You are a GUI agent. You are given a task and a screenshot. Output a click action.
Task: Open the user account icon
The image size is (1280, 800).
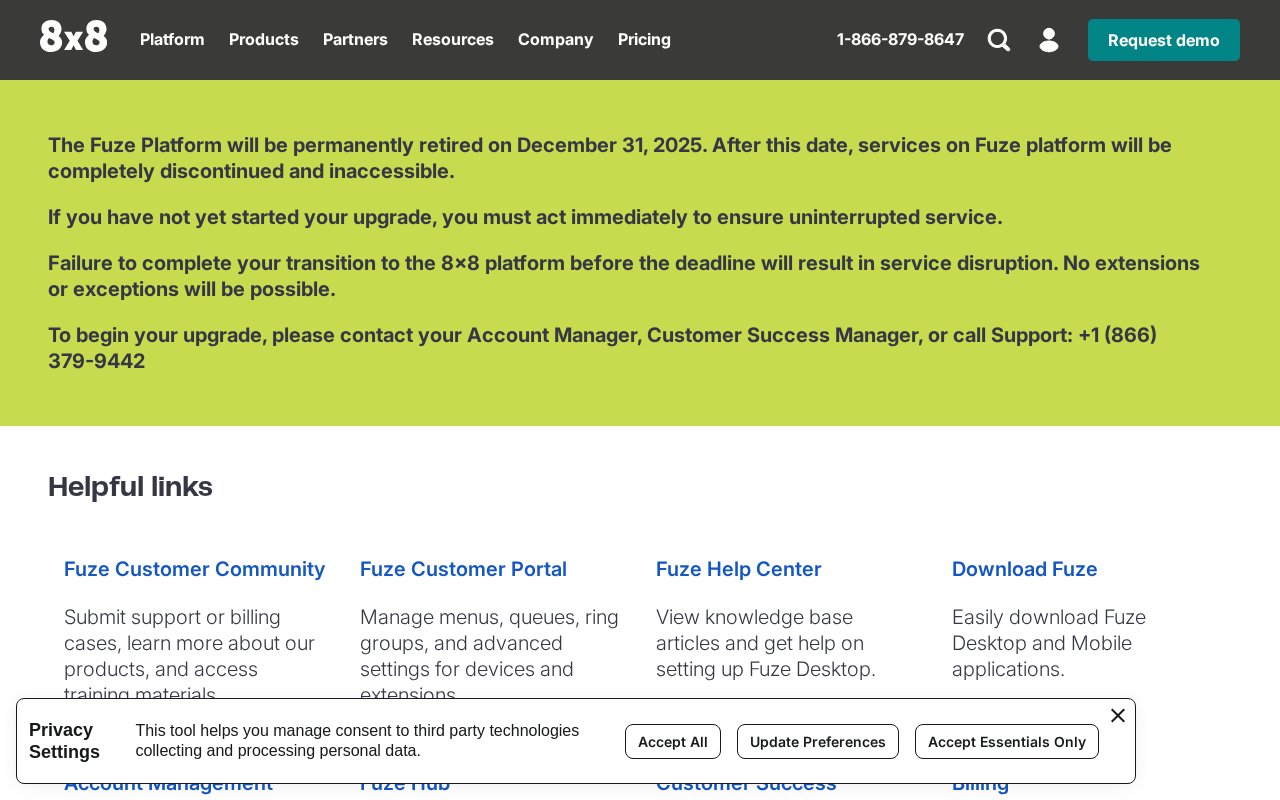coord(1049,40)
